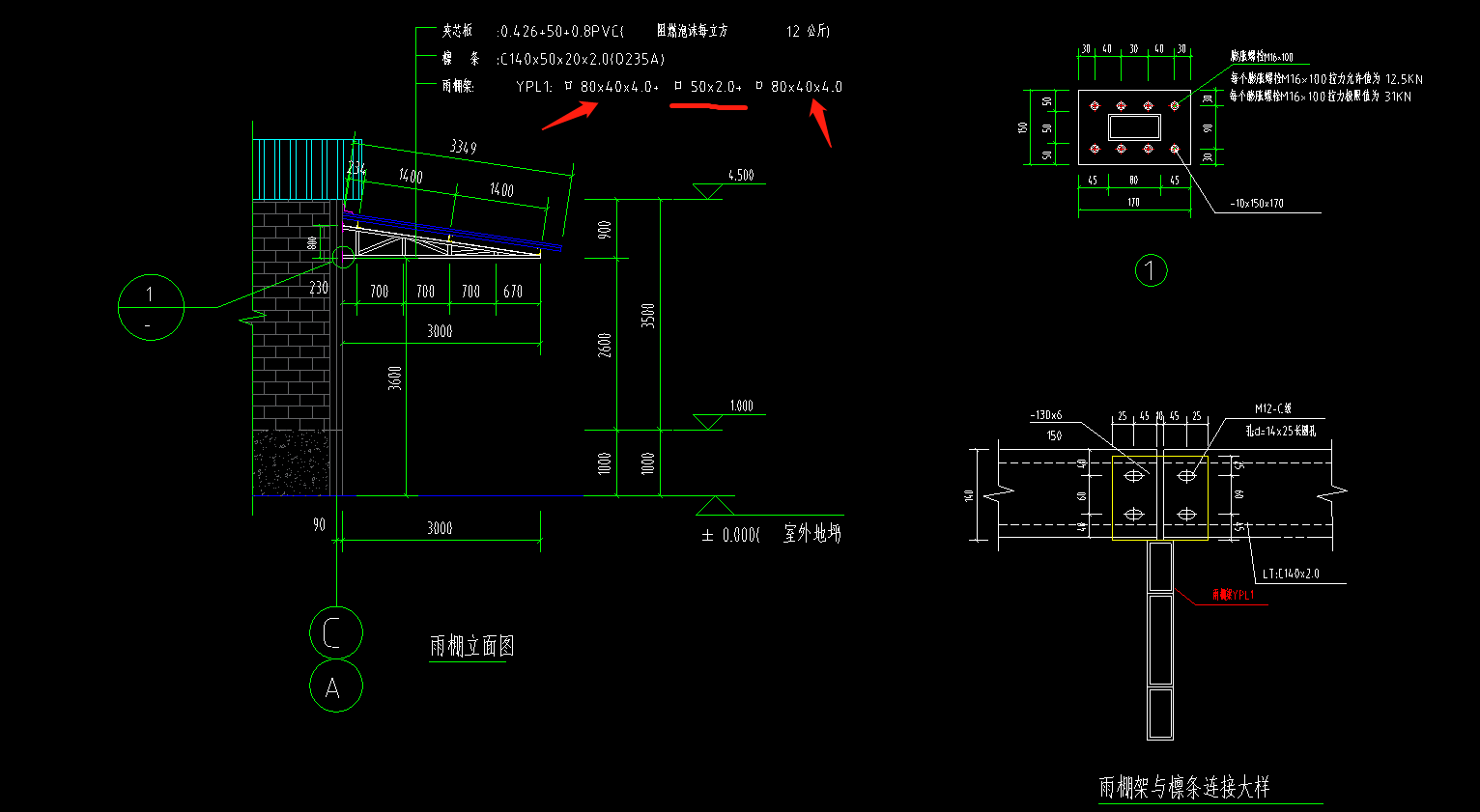Click the axis bubble labeled C
Image resolution: width=1480 pixels, height=812 pixels.
[x=336, y=633]
